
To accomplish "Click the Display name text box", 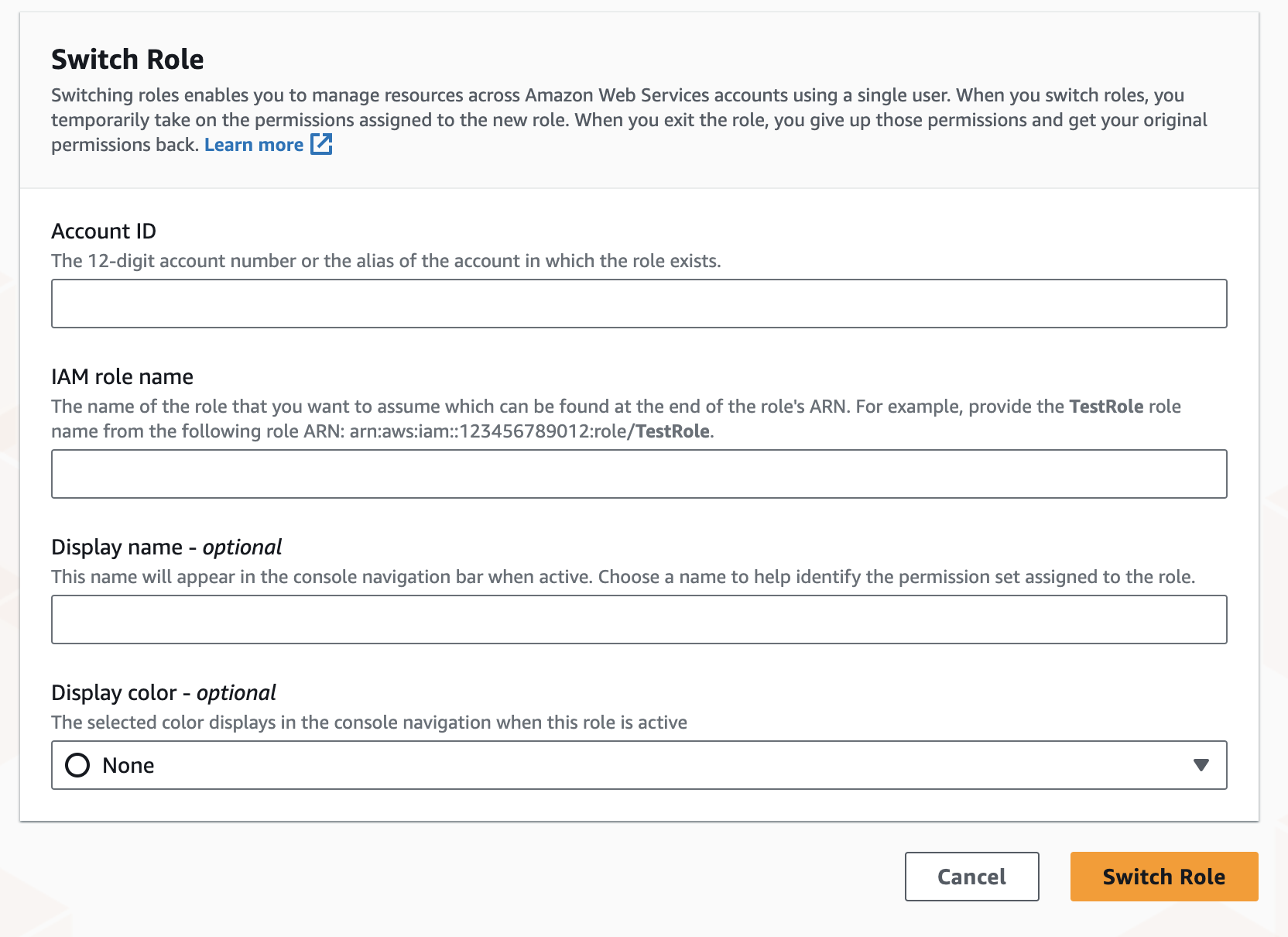I will (x=639, y=619).
